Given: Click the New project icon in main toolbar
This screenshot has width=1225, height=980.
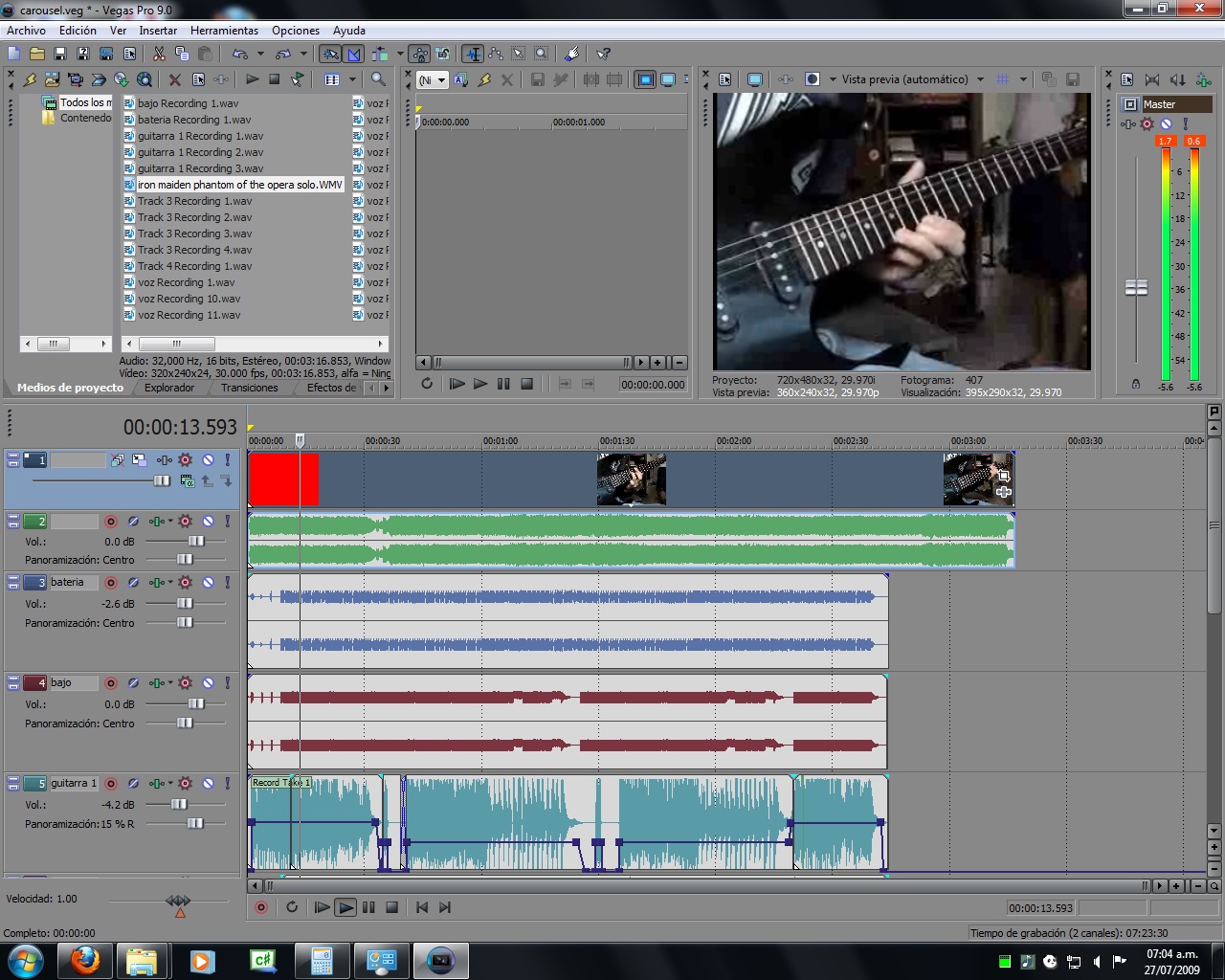Looking at the screenshot, I should point(13,54).
